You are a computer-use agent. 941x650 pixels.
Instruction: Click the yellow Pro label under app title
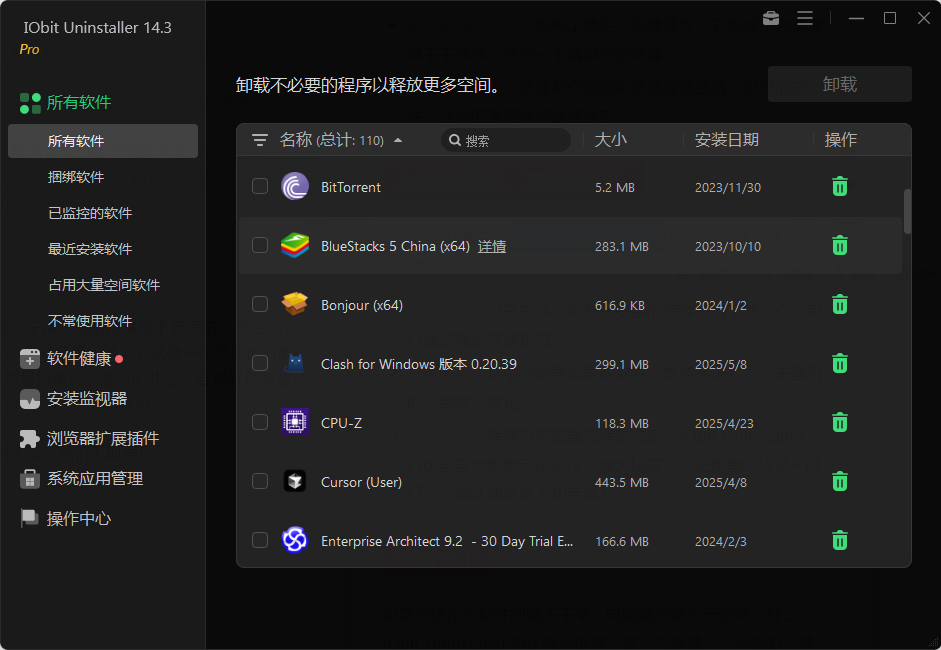(x=29, y=50)
